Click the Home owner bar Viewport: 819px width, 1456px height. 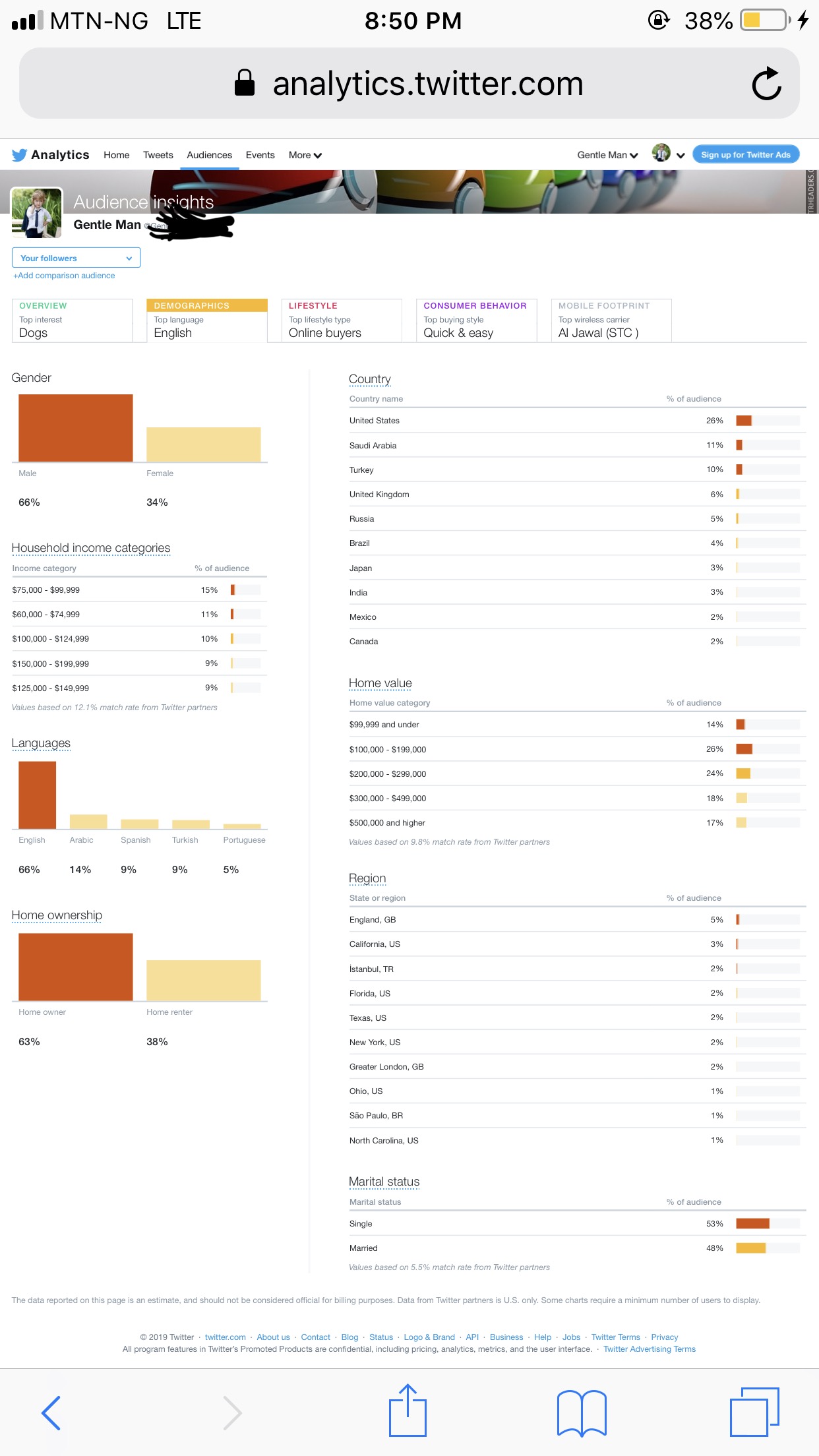point(76,967)
